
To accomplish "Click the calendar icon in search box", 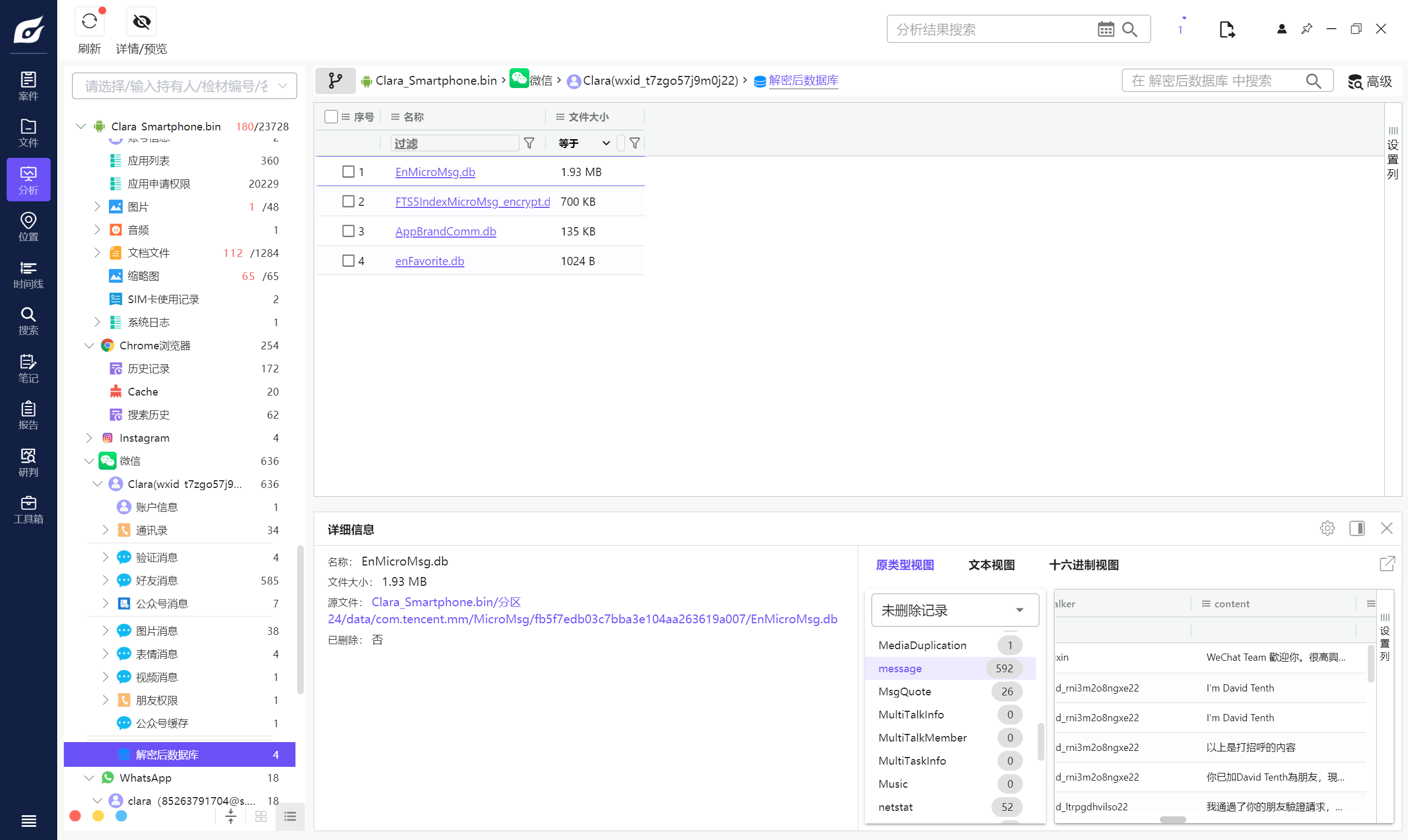I will 1105,30.
